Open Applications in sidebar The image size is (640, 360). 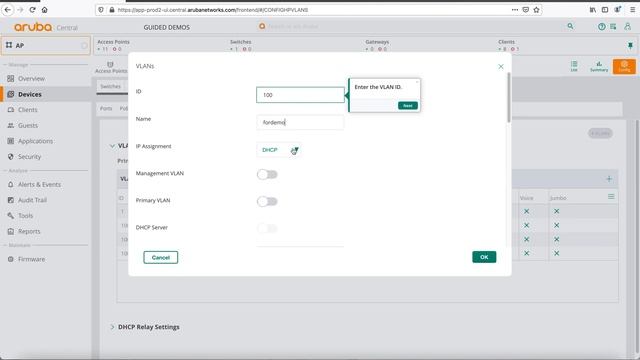point(35,141)
